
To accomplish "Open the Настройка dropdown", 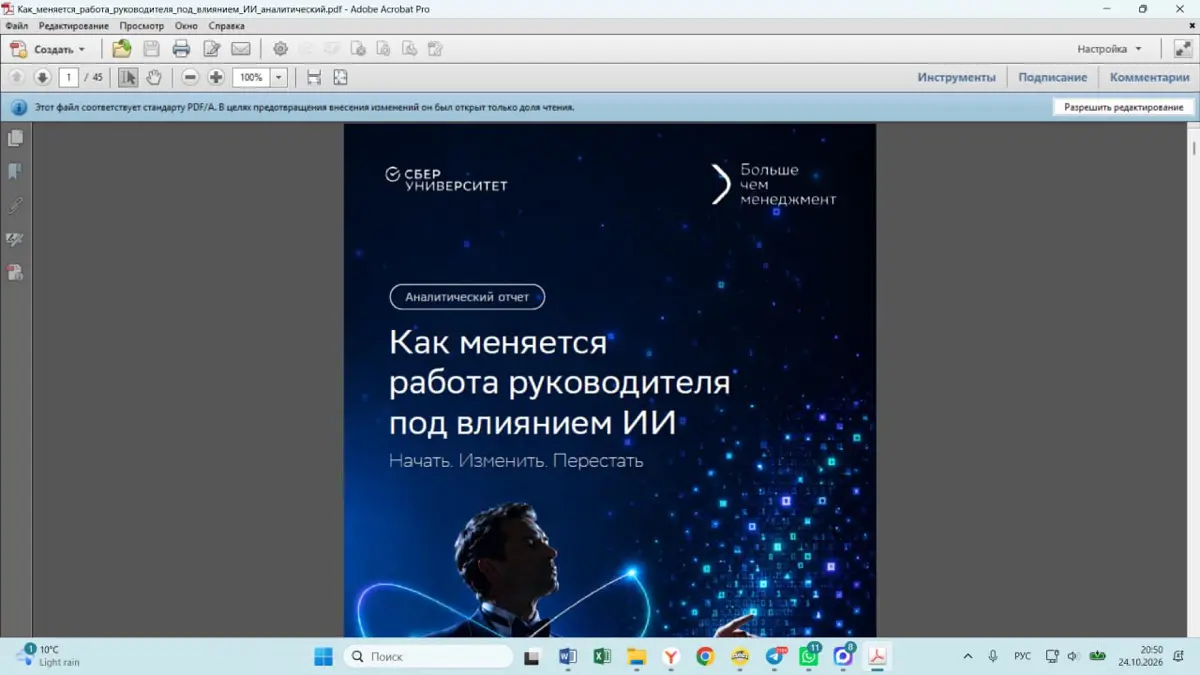I will click(1109, 49).
